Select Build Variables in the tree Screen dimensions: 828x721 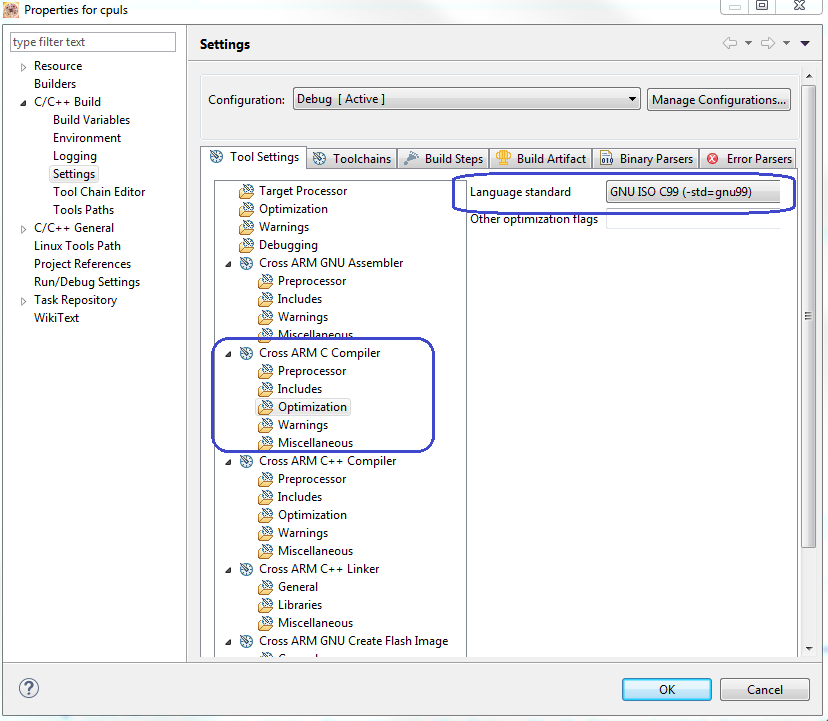[91, 120]
